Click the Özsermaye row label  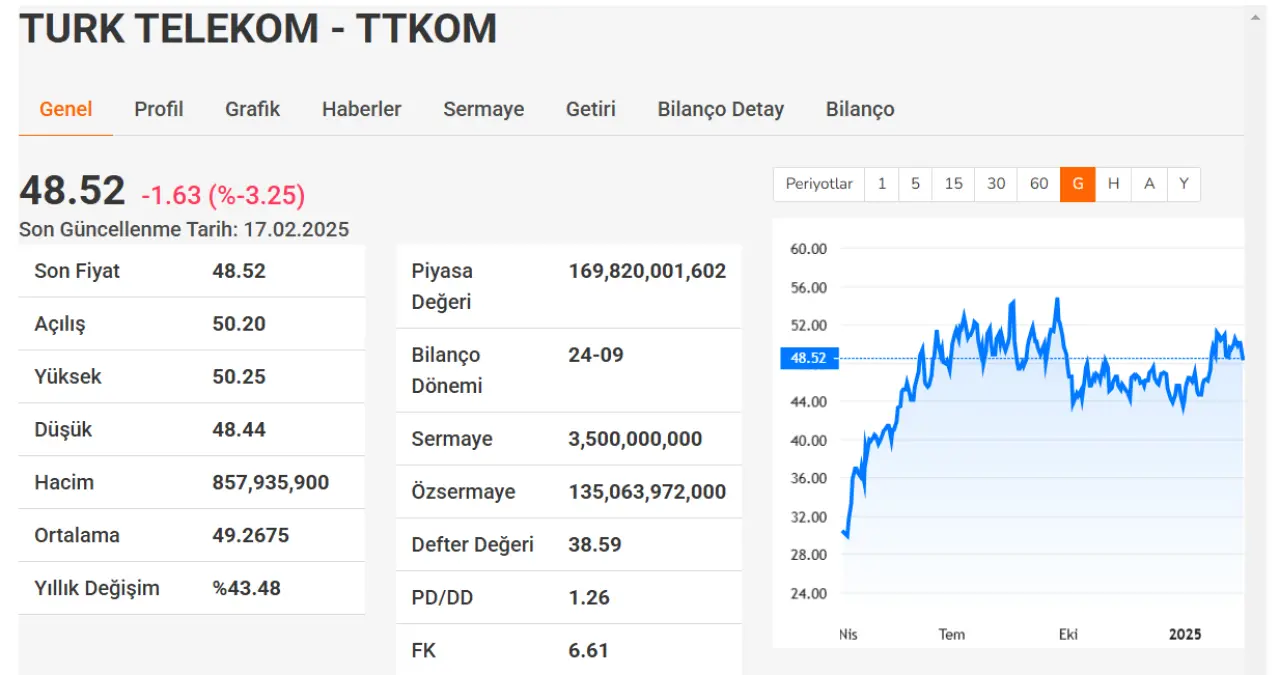[x=463, y=492]
